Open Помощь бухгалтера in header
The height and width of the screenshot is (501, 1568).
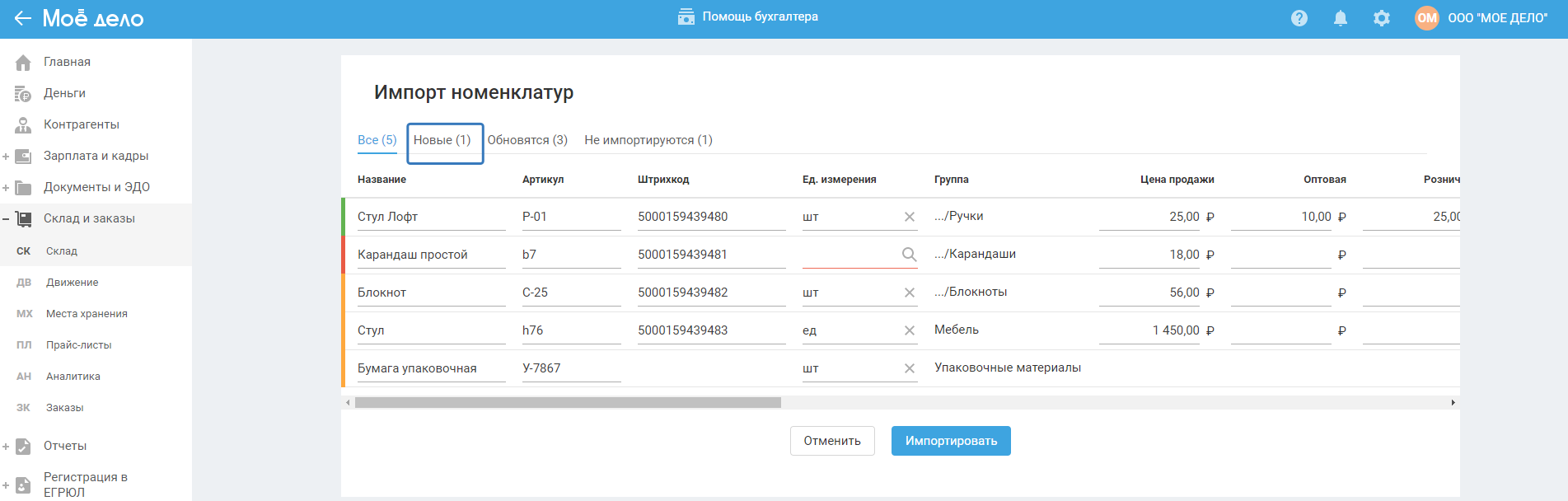748,17
